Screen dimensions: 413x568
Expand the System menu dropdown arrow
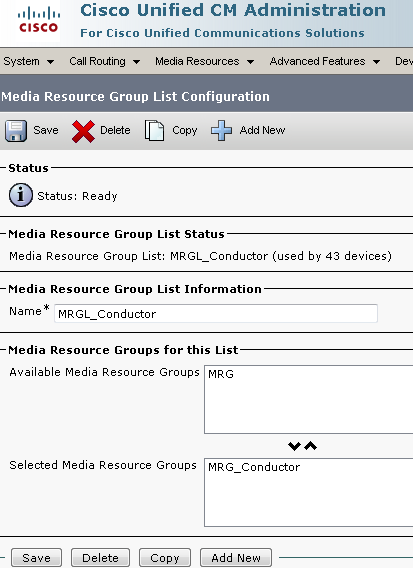click(50, 62)
